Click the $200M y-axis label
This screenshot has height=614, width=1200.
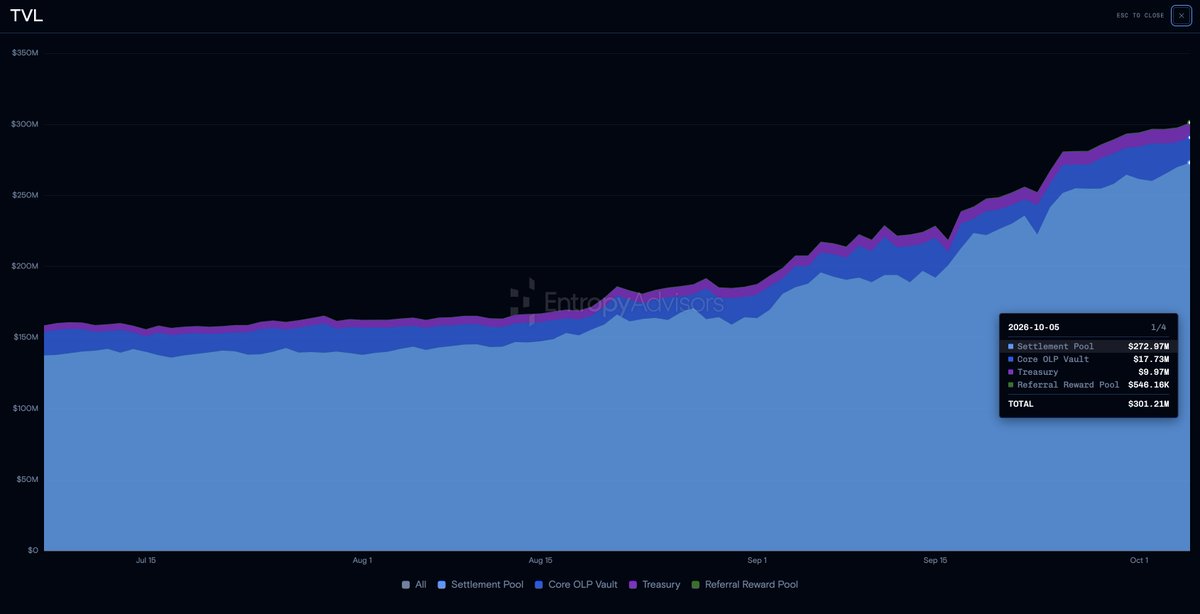[25, 266]
